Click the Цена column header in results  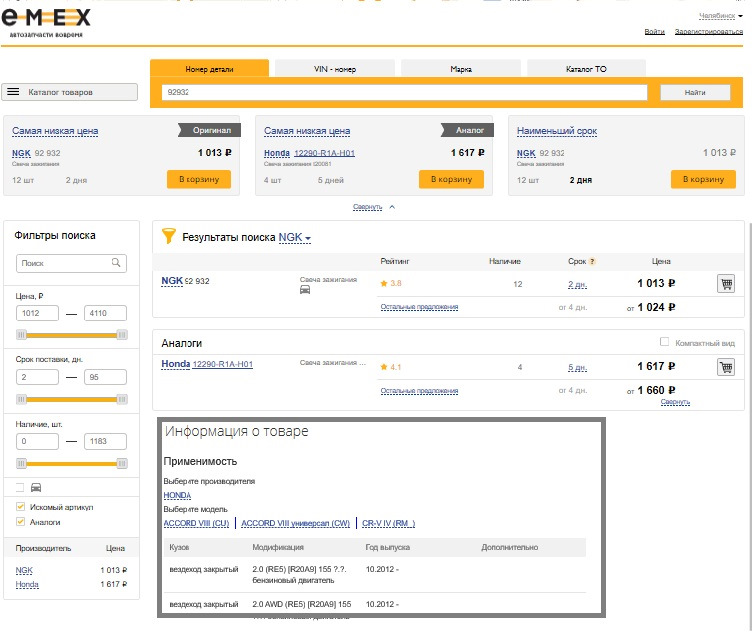tap(661, 261)
